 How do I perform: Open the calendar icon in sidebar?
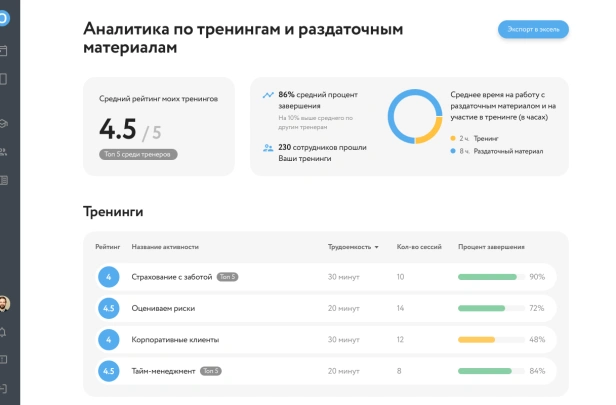point(3,51)
